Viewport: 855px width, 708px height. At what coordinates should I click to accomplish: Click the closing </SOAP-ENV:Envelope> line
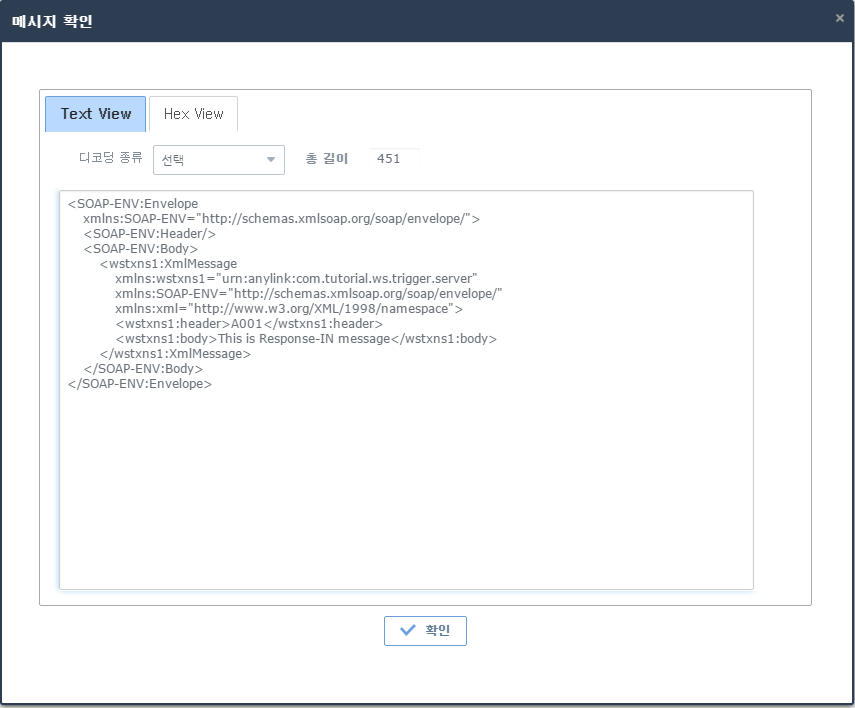[140, 384]
